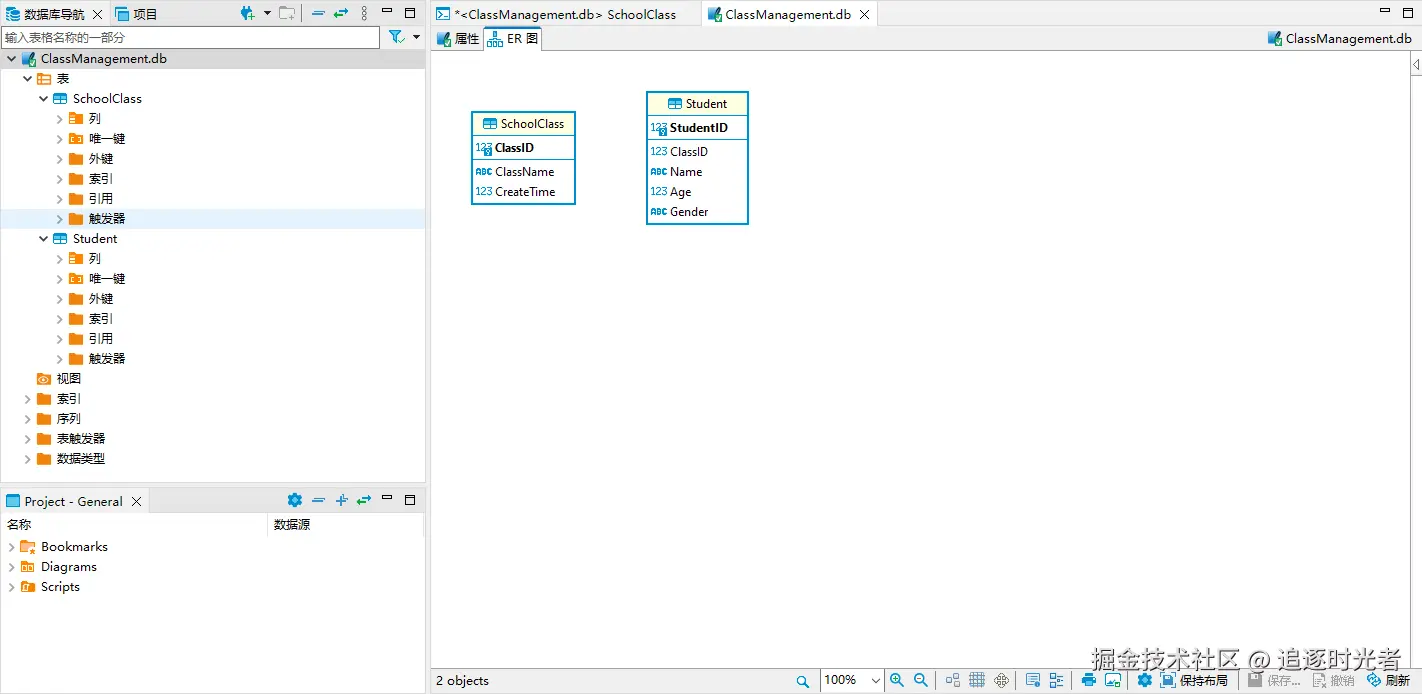The height and width of the screenshot is (694, 1422).
Task: Select 触发器 under SchoolClass
Action: [x=106, y=218]
